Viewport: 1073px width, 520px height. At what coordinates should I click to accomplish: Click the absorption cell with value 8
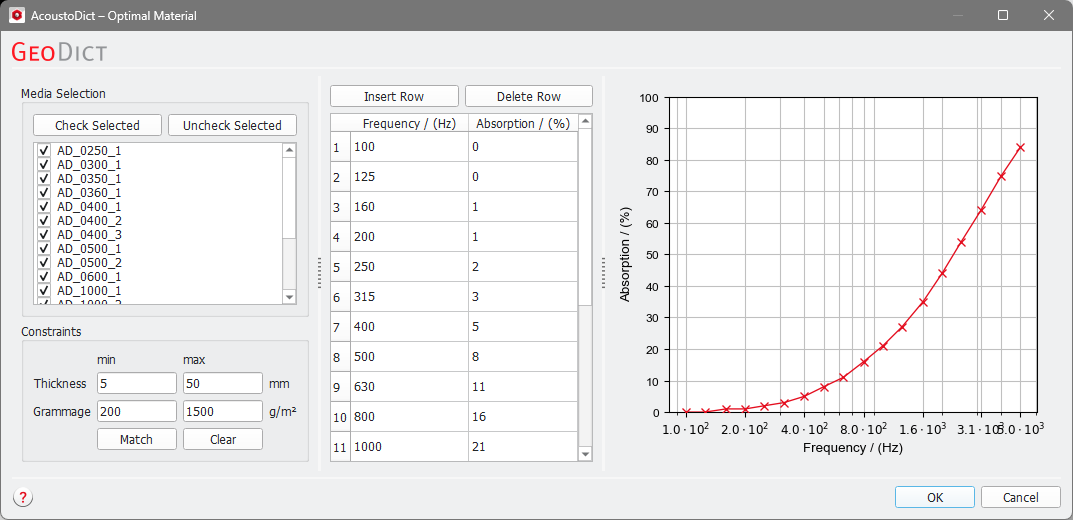pos(523,357)
